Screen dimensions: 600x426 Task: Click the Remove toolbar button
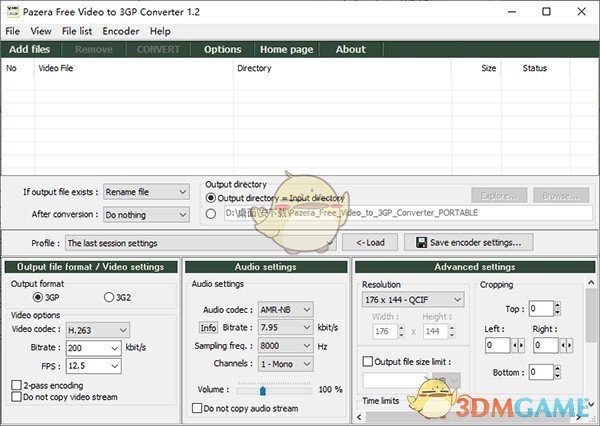[x=94, y=49]
